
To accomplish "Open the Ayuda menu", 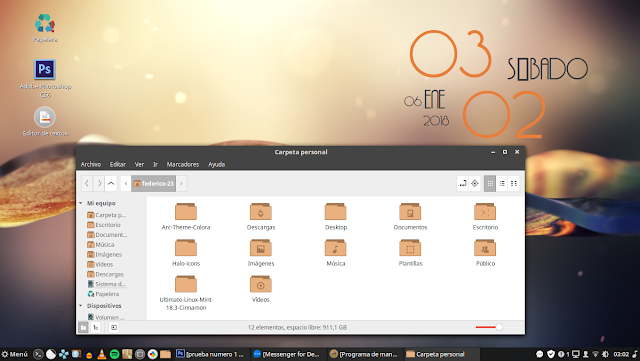I will 216,164.
